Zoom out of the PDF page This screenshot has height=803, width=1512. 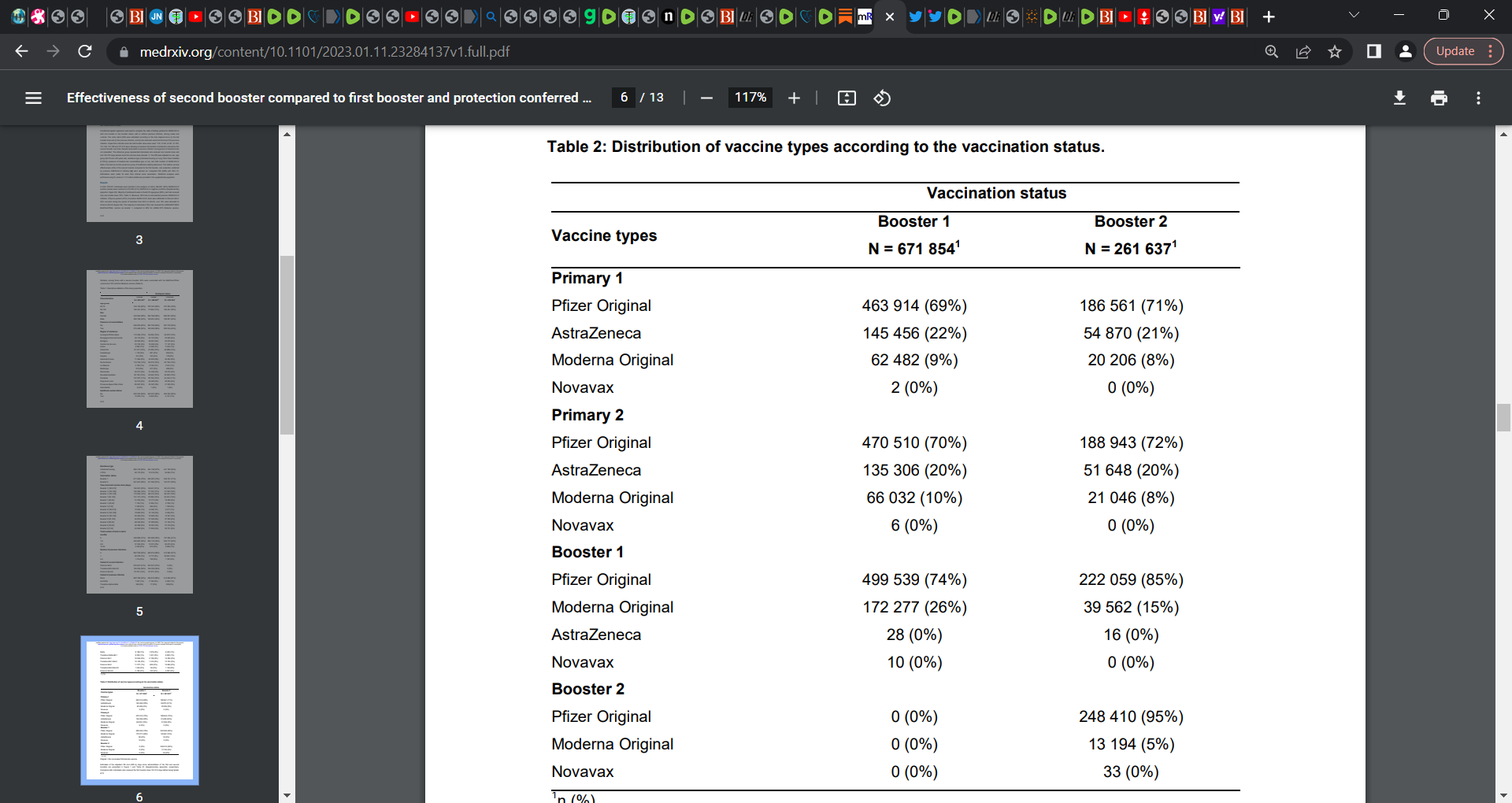click(706, 98)
